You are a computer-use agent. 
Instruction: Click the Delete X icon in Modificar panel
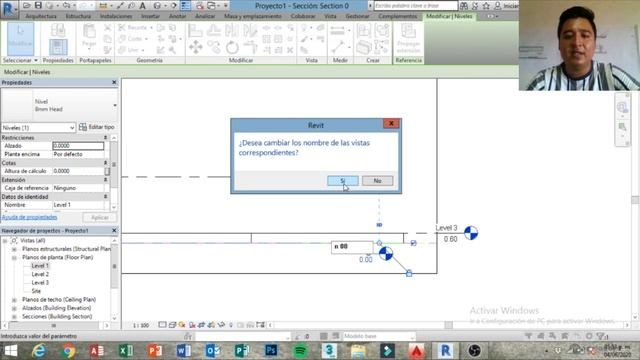pos(290,50)
